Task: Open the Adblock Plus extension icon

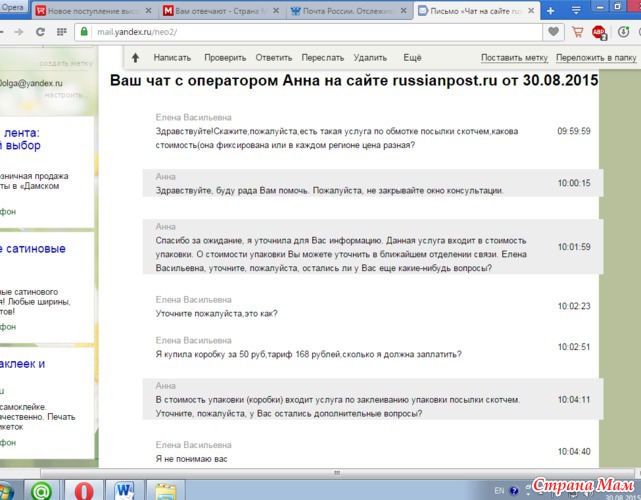Action: pos(599,32)
